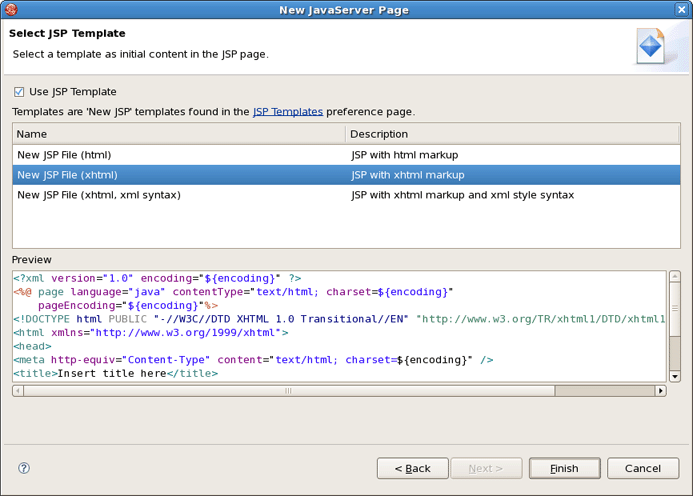Click 'JSP with xhtml markup and xml style syntax'
Image resolution: width=693 pixels, height=496 pixels.
(463, 195)
